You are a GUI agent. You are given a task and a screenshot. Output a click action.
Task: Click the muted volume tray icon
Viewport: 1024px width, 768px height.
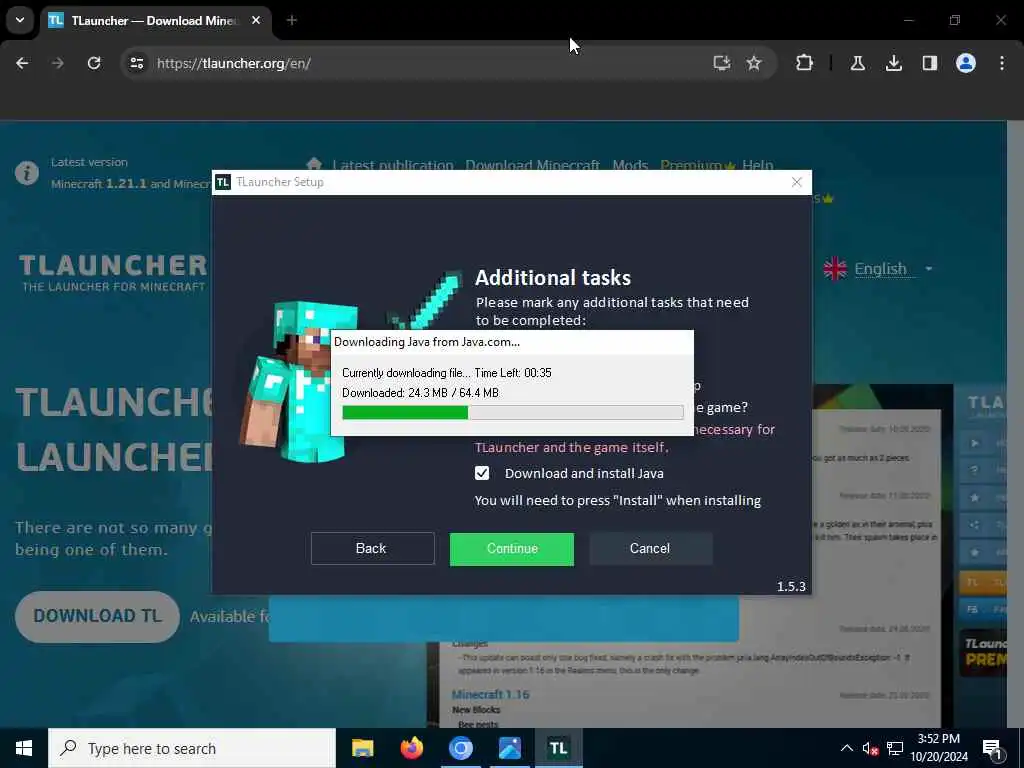pyautogui.click(x=870, y=749)
